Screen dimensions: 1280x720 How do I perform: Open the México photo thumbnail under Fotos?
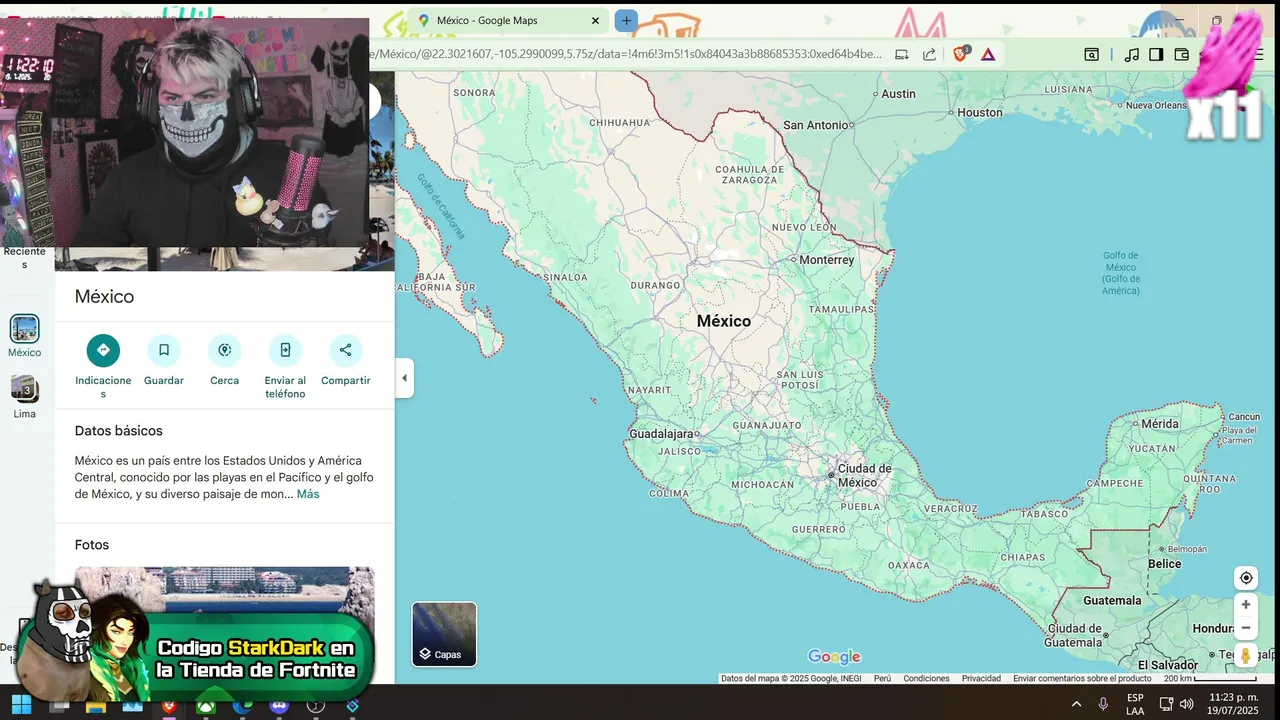225,593
